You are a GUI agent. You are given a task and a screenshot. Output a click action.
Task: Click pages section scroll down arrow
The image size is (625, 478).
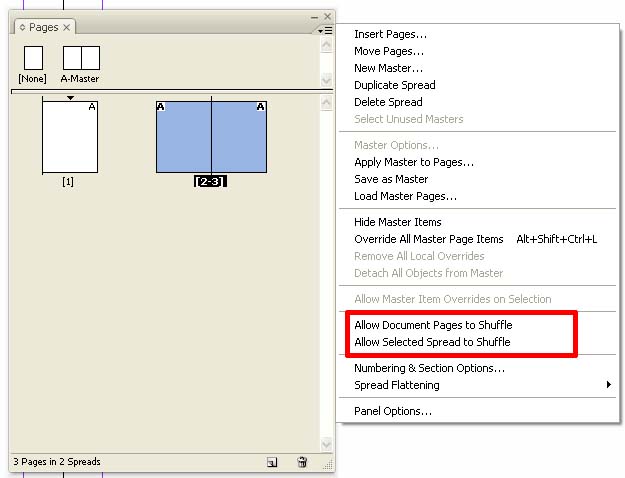coord(326,444)
